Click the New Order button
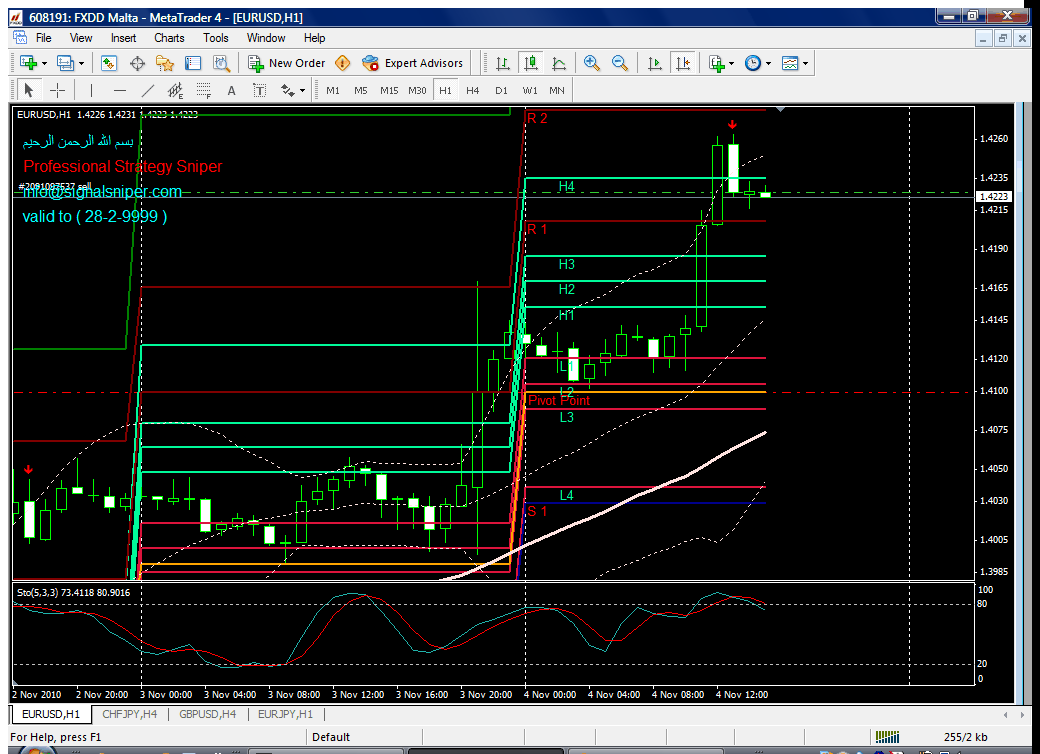 287,63
